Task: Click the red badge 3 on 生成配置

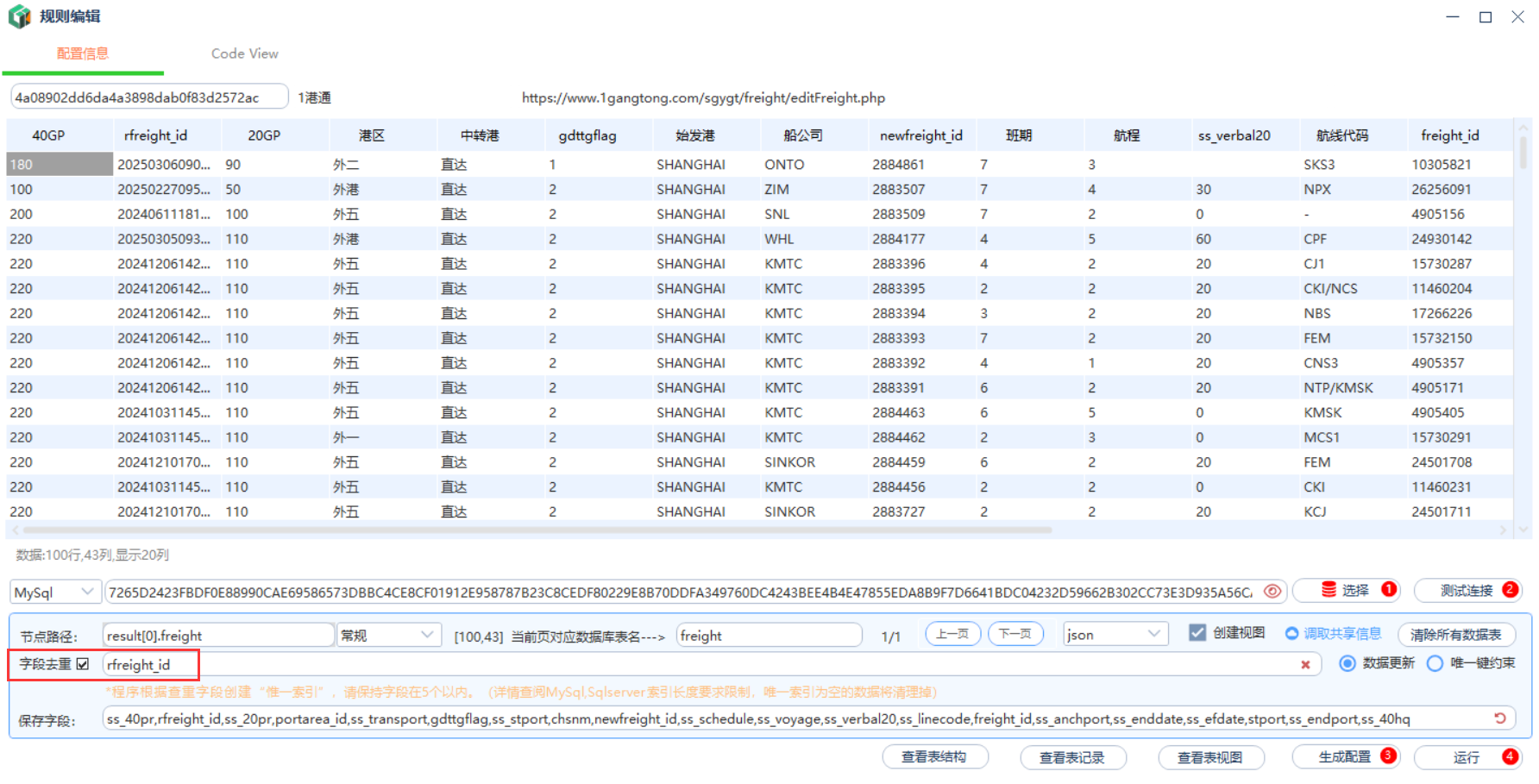Action: coord(1388,756)
